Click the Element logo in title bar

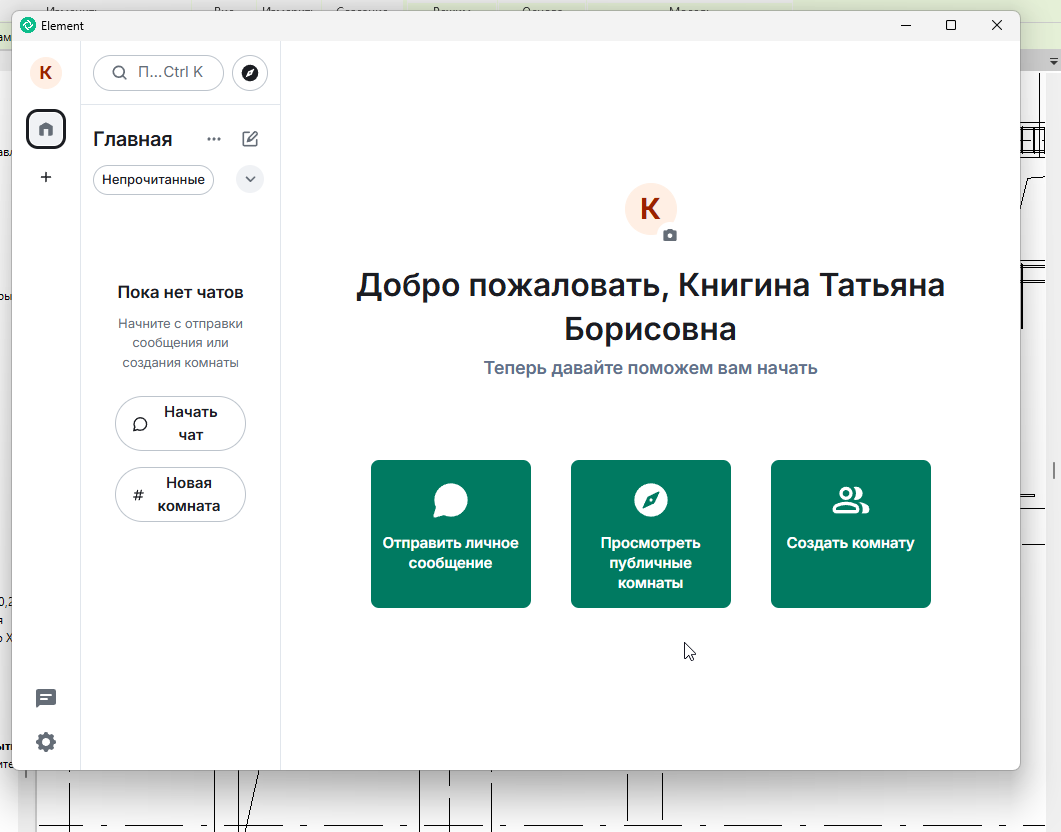tap(28, 26)
